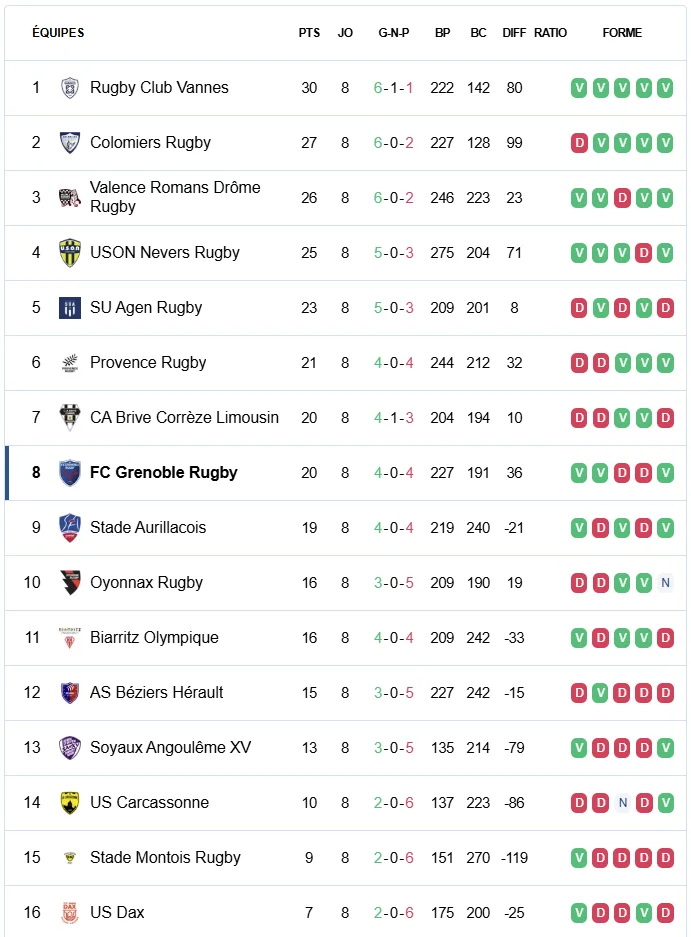691x937 pixels.
Task: Click Colomiers' red D form badge
Action: click(579, 143)
